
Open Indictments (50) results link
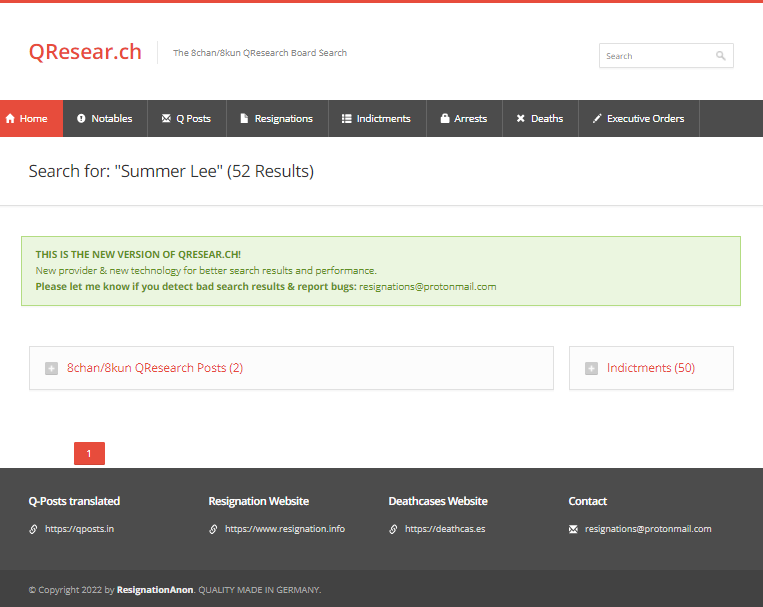pos(651,368)
